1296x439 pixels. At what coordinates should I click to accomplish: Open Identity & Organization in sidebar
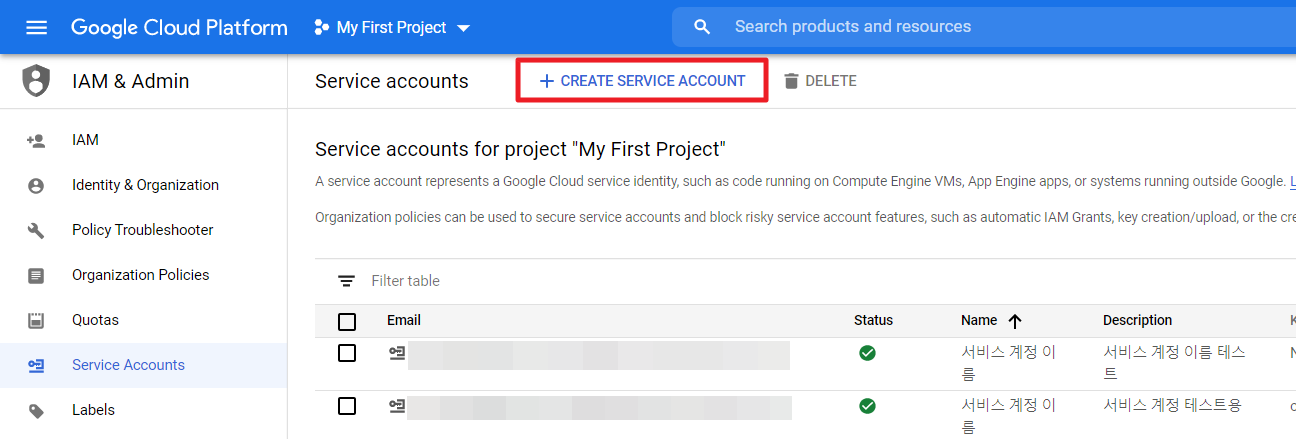tap(145, 185)
